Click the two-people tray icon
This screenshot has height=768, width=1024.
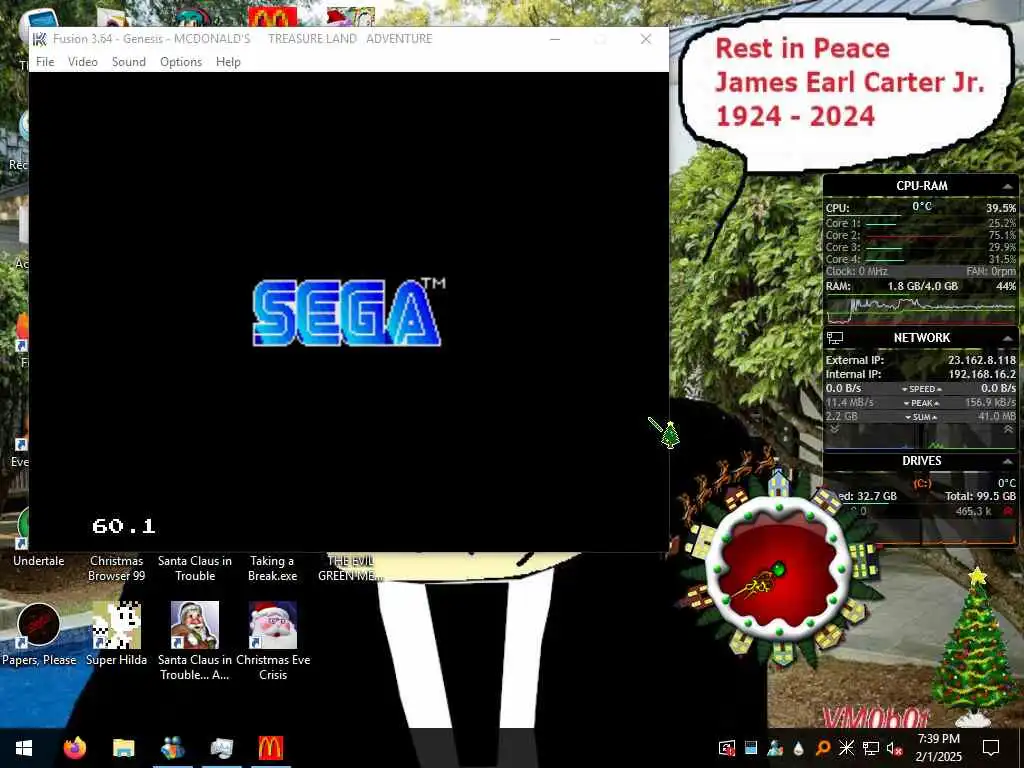click(775, 748)
